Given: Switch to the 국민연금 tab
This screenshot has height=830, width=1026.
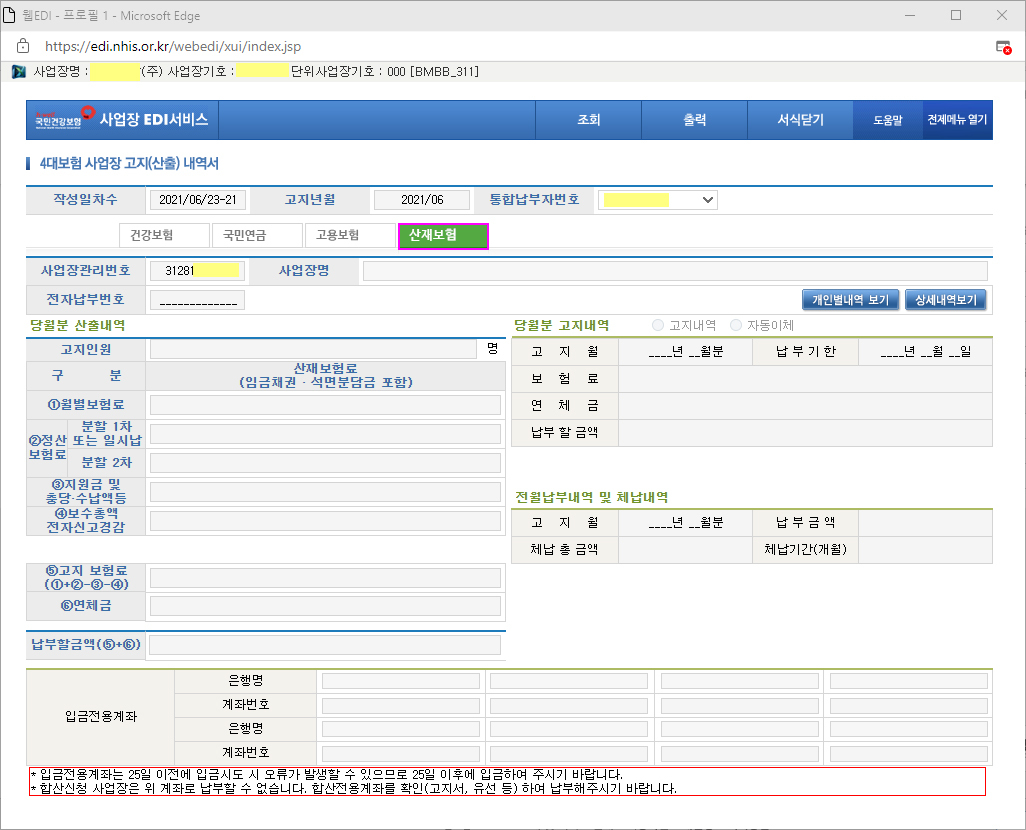Looking at the screenshot, I should coord(257,235).
